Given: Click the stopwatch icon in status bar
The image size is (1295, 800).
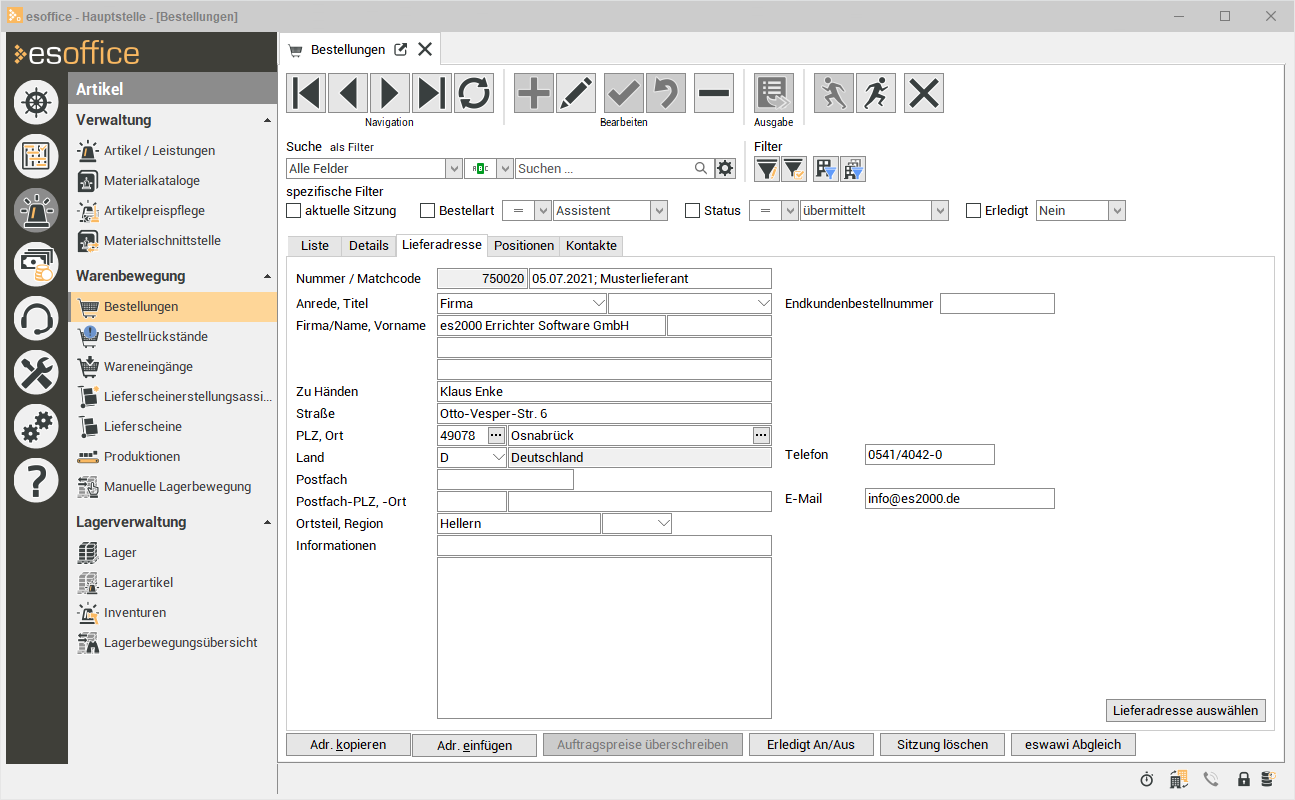Looking at the screenshot, I should (1147, 779).
